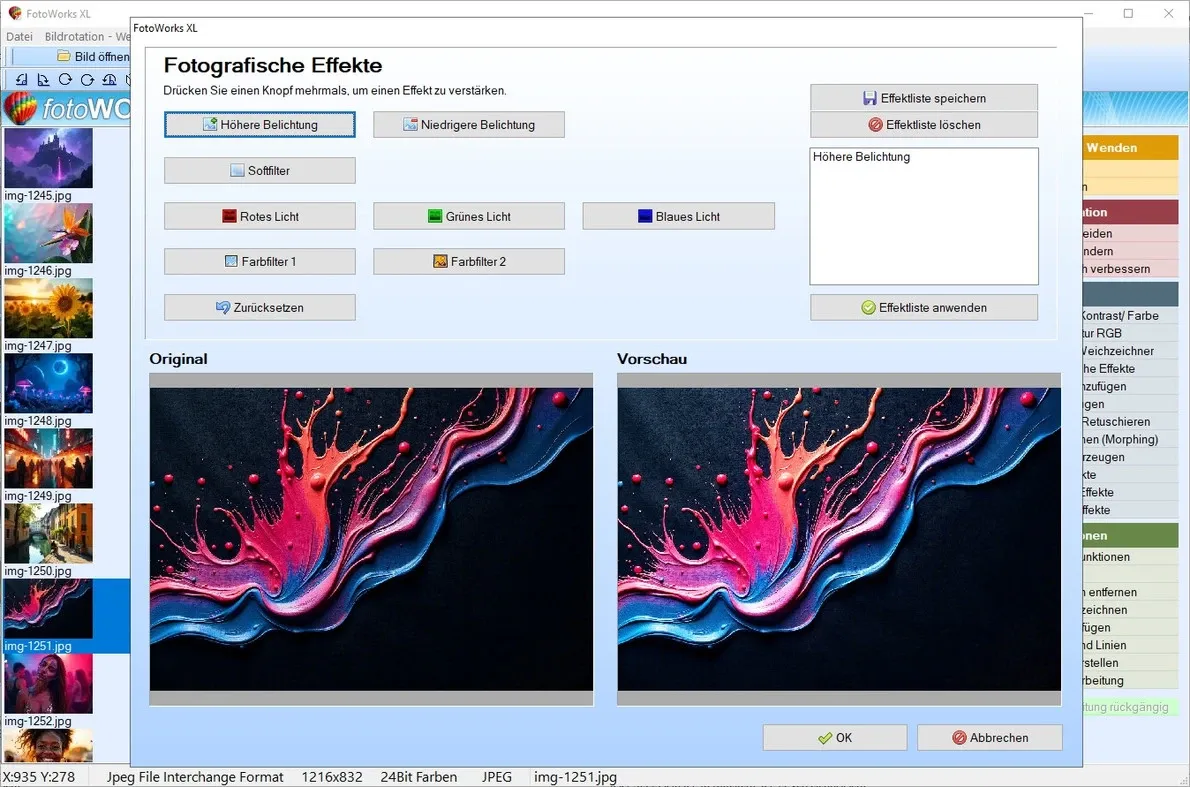The width and height of the screenshot is (1190, 787).
Task: Apply the list with Effektliste anwenden
Action: click(x=922, y=307)
